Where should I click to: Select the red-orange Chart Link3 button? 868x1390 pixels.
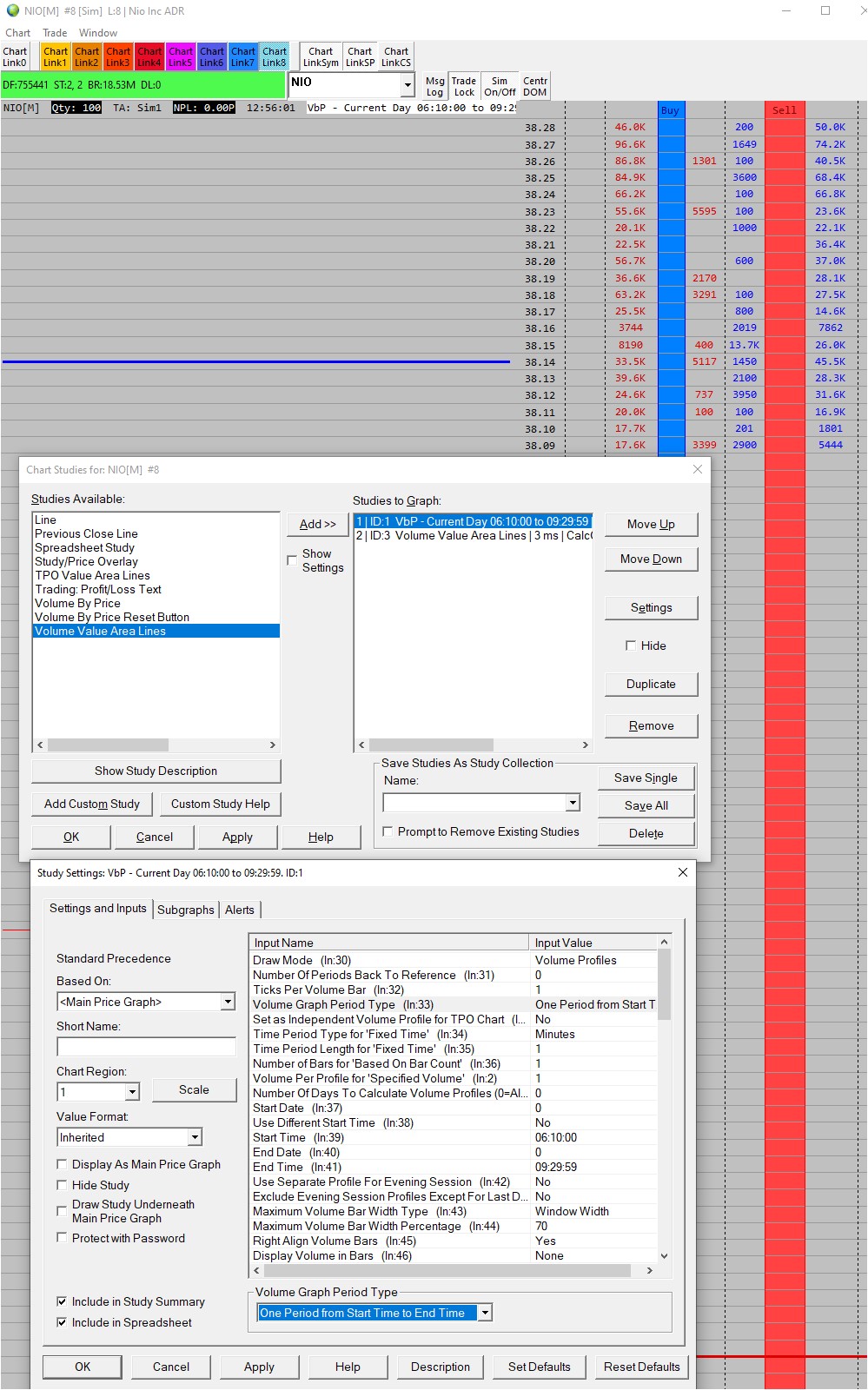point(117,57)
